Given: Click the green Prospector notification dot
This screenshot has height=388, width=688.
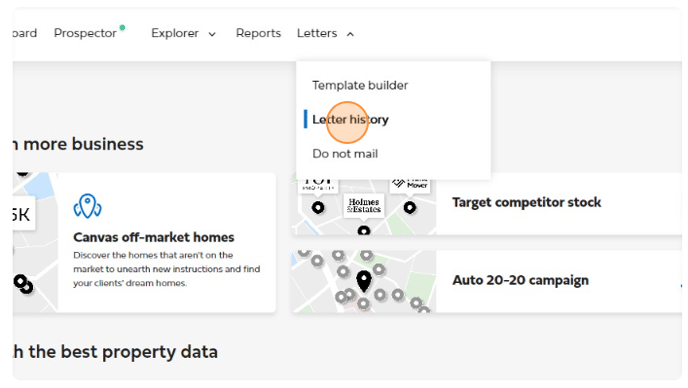Looking at the screenshot, I should tap(122, 28).
